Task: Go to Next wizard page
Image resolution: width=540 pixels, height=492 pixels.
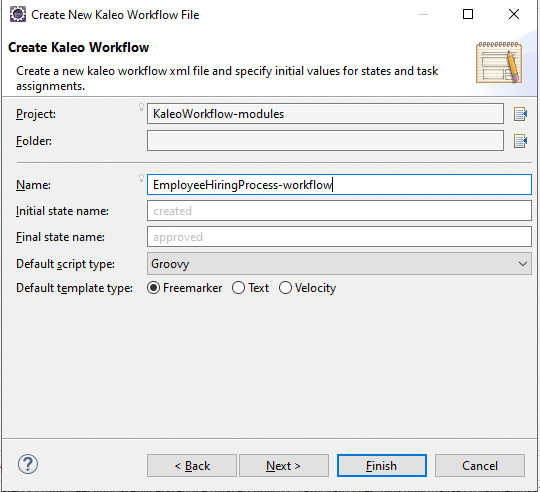Action: click(x=284, y=466)
